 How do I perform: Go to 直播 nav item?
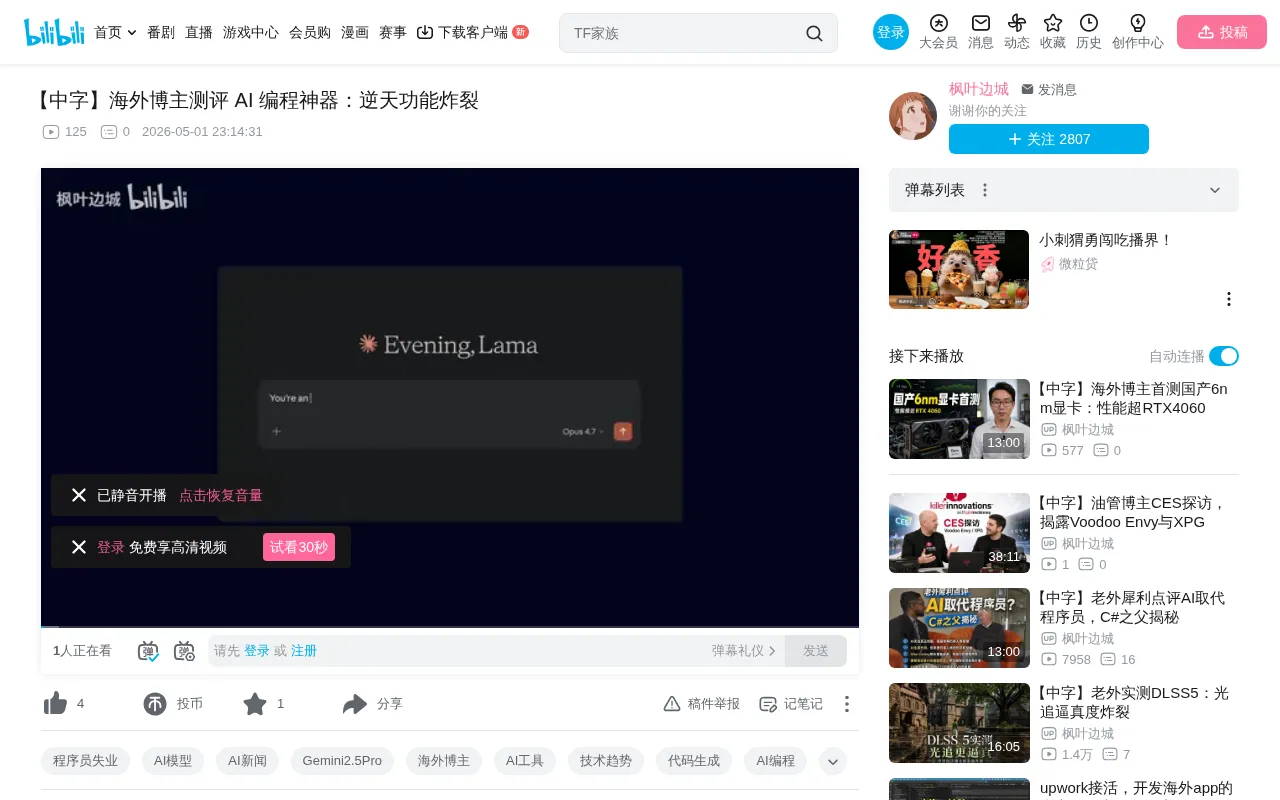pos(199,32)
